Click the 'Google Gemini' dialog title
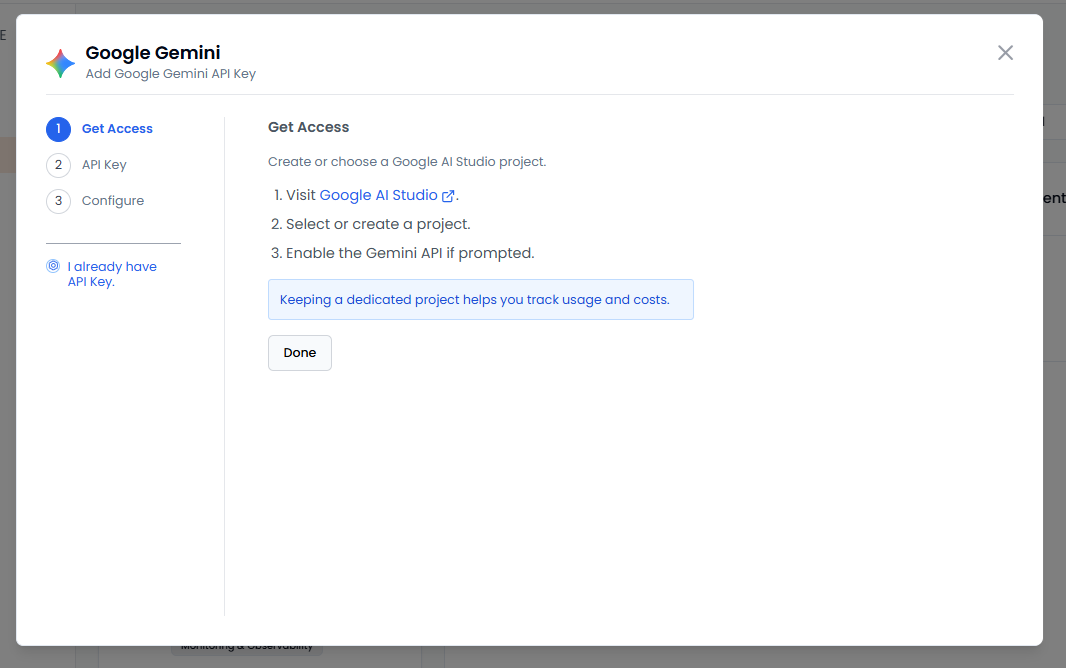 click(153, 53)
